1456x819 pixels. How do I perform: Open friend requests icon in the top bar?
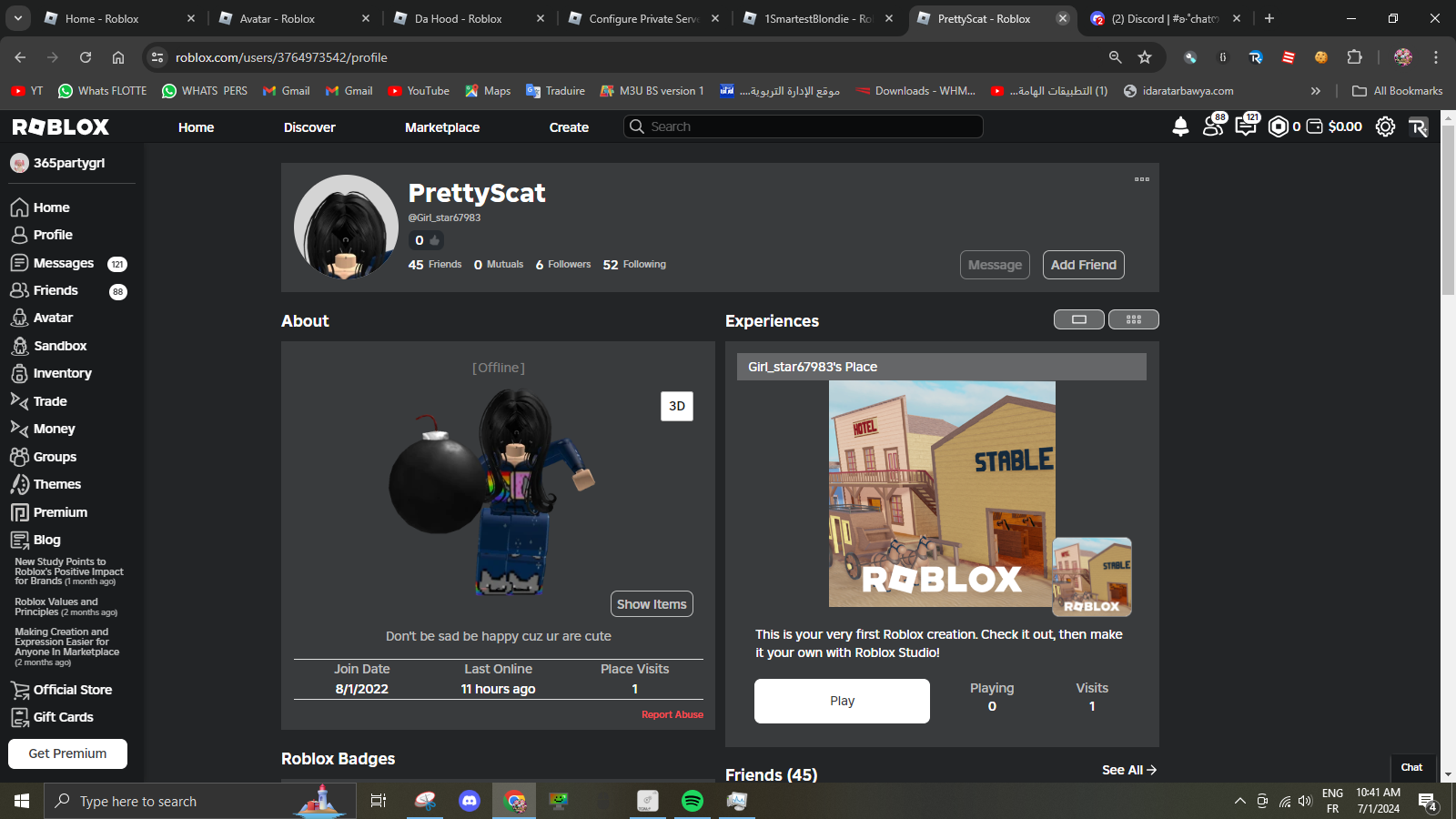tap(1214, 126)
